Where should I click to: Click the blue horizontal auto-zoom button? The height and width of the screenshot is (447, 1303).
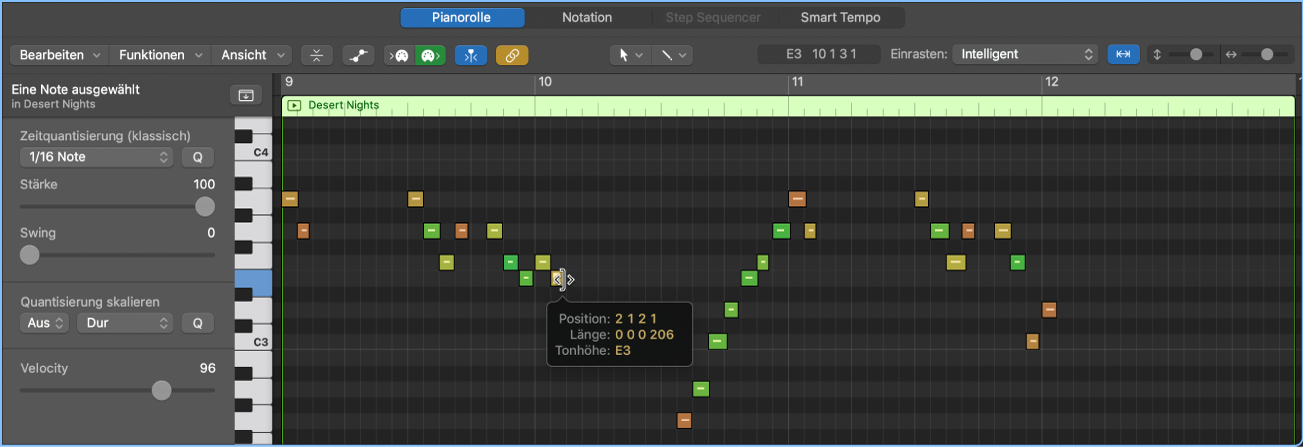tap(1122, 55)
